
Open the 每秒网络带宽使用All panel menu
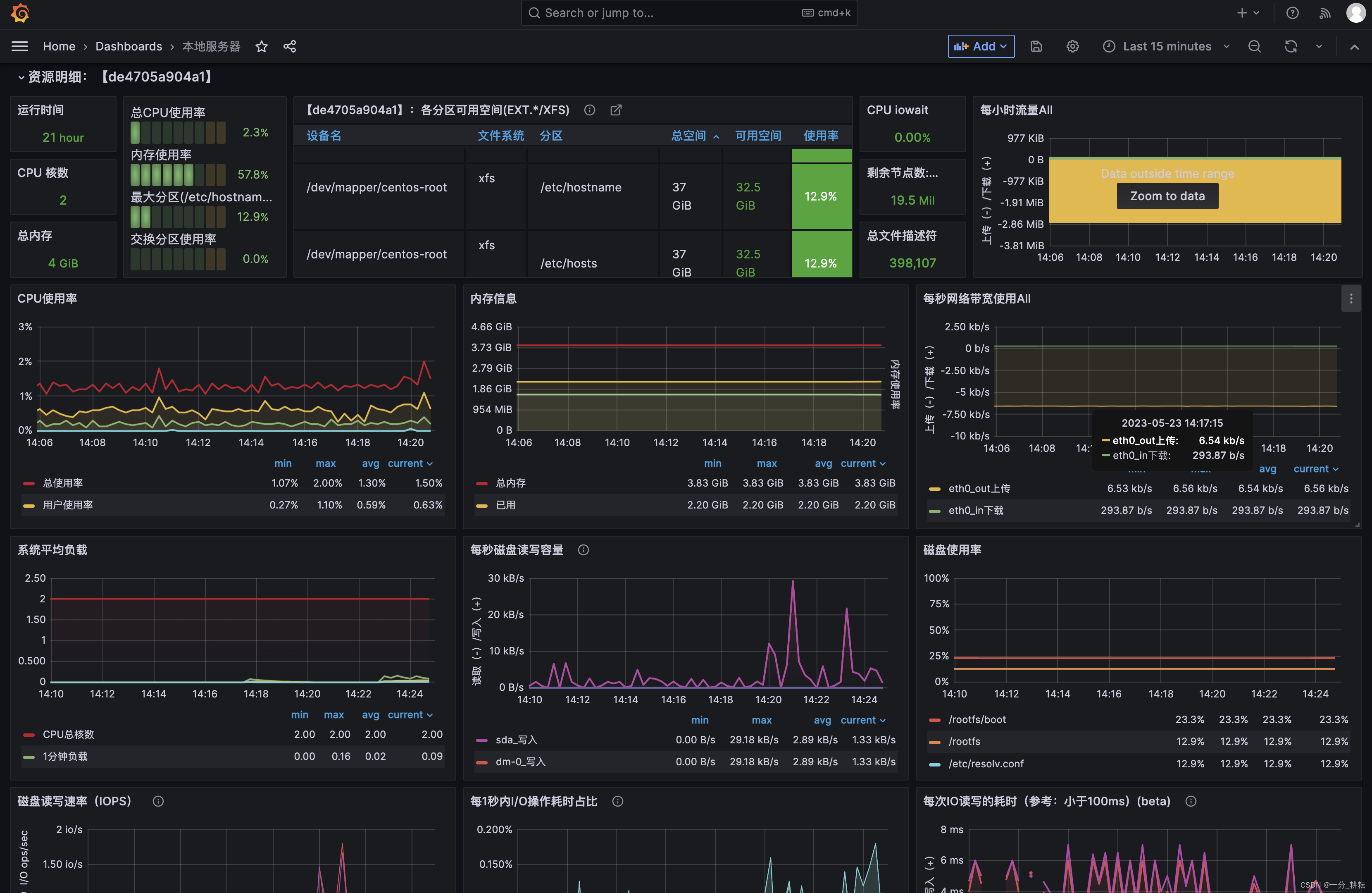click(1351, 298)
